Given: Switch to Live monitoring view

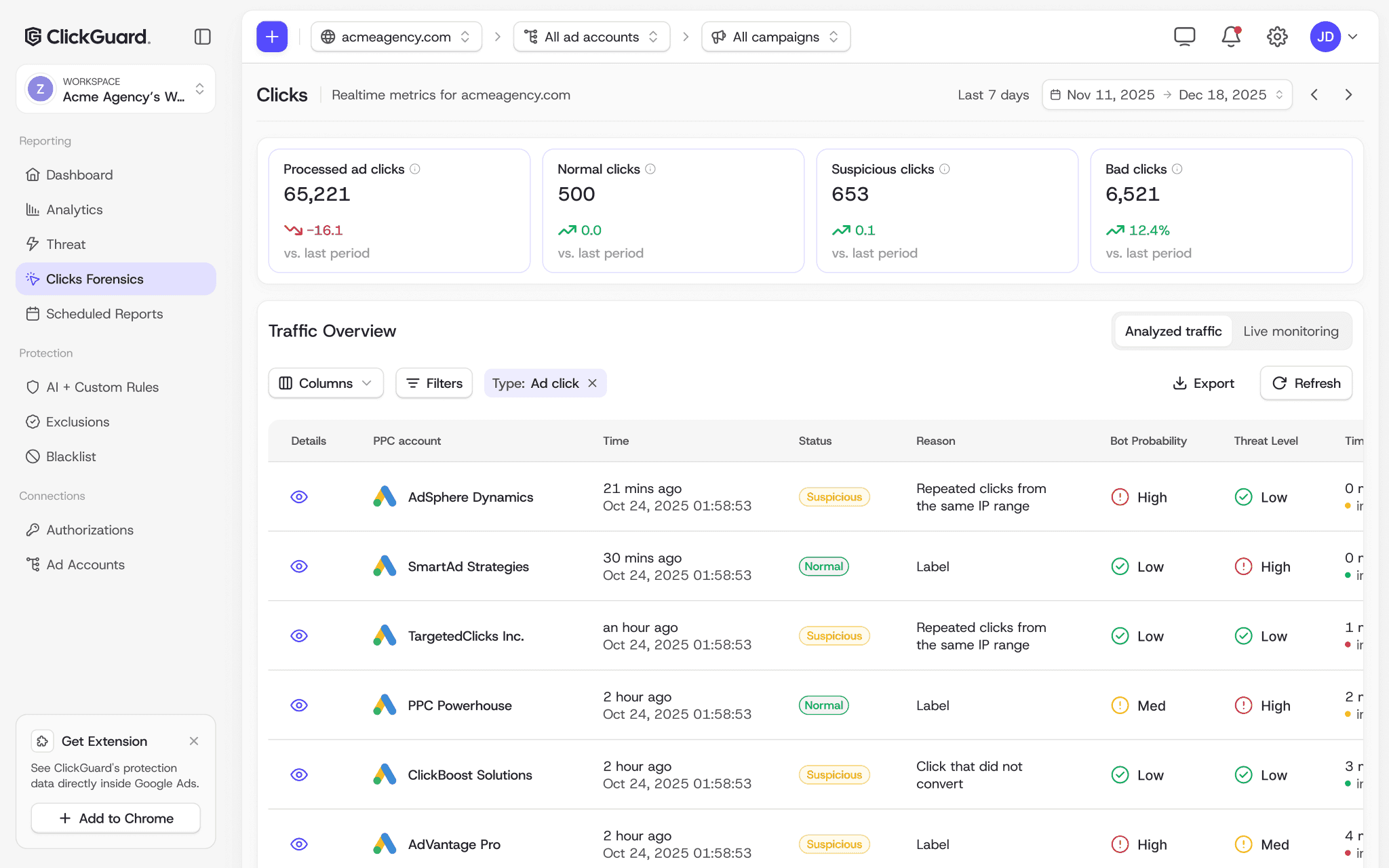Looking at the screenshot, I should [x=1291, y=331].
